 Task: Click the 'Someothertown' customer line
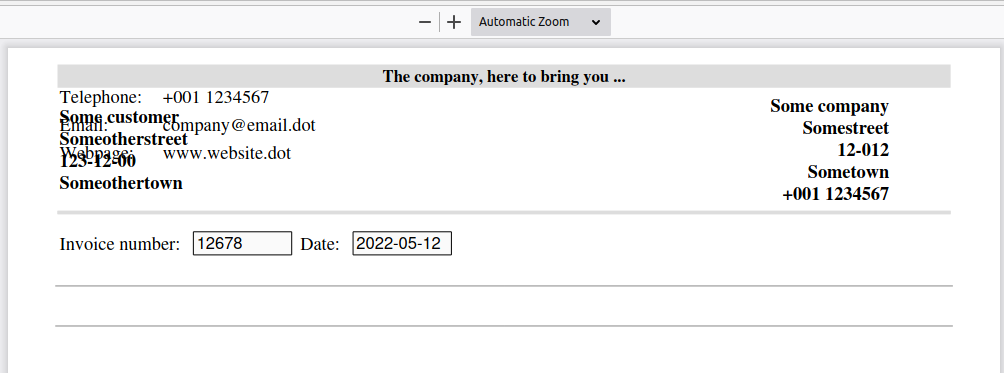[121, 183]
